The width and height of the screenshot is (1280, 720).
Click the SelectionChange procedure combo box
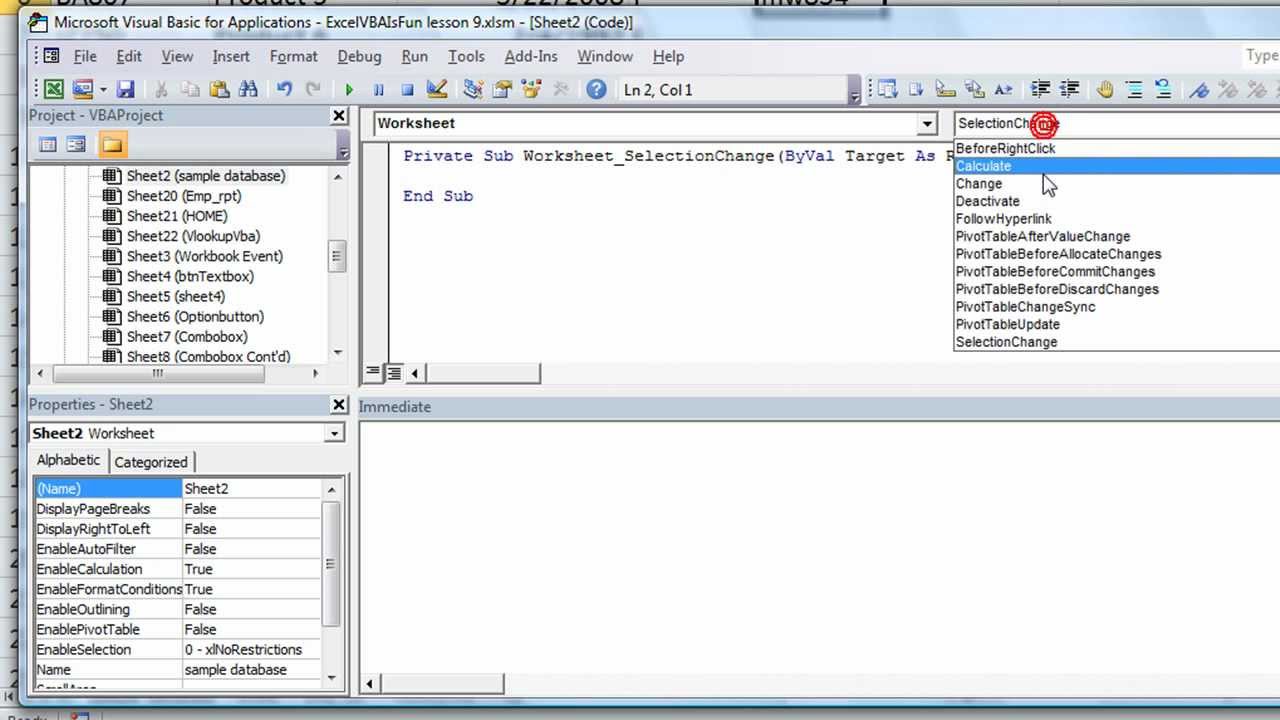(1115, 124)
